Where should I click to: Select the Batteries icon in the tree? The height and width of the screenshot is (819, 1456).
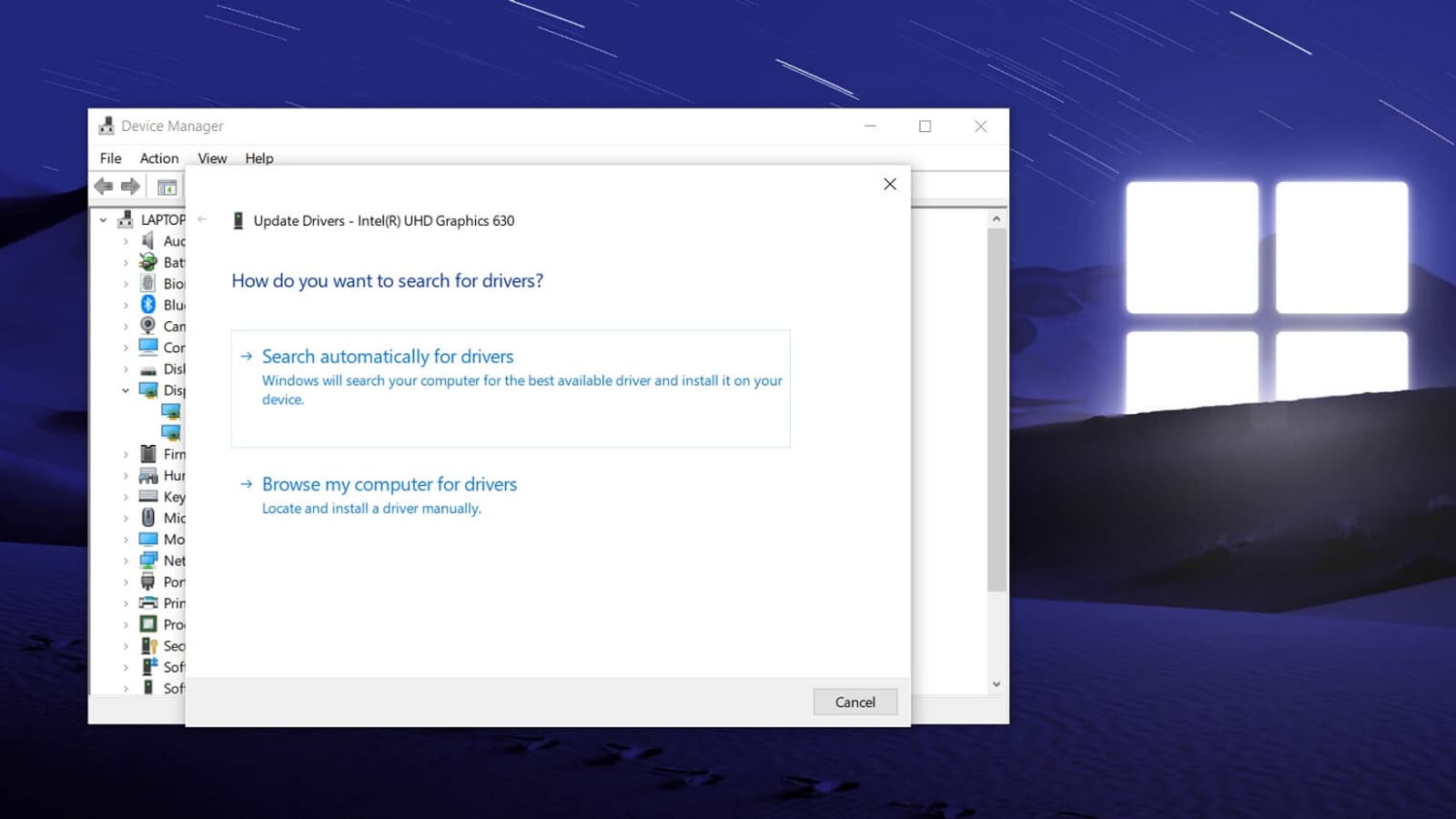tap(147, 262)
